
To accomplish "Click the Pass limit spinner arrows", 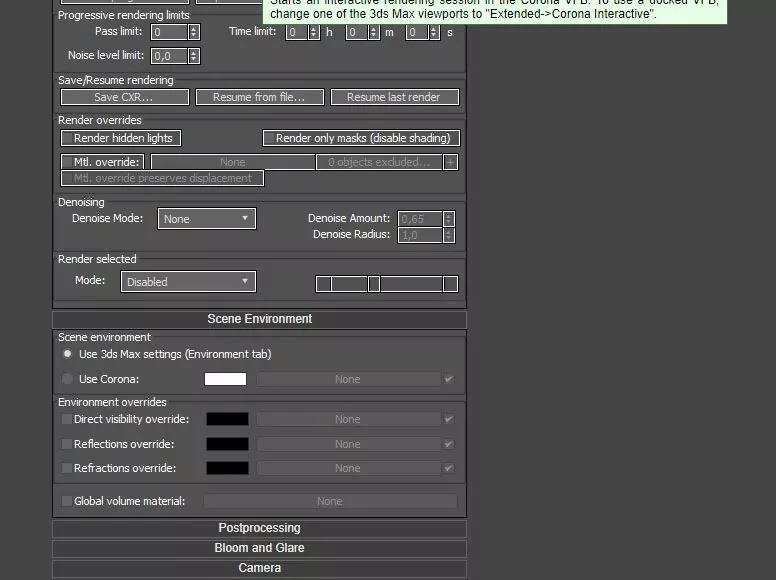I will click(194, 32).
